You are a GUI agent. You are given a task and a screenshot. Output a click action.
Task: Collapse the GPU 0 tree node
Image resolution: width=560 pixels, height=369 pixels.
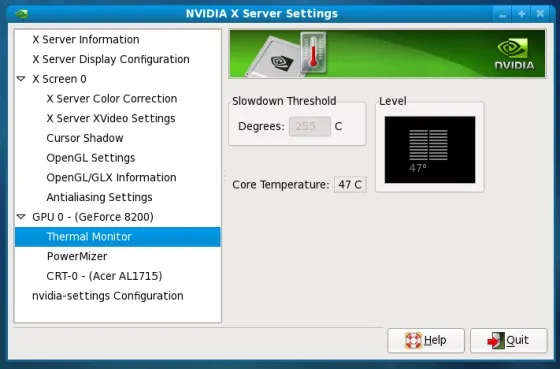point(21,216)
